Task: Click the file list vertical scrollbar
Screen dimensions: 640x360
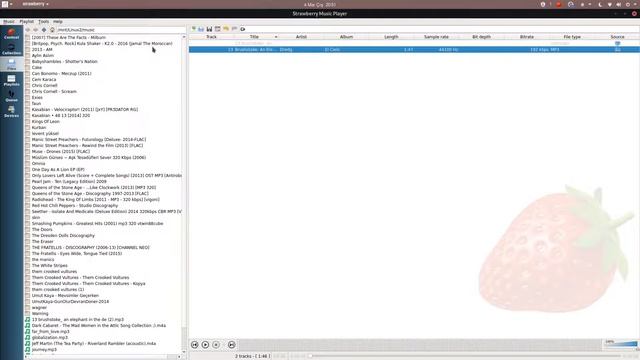Action: [184, 194]
